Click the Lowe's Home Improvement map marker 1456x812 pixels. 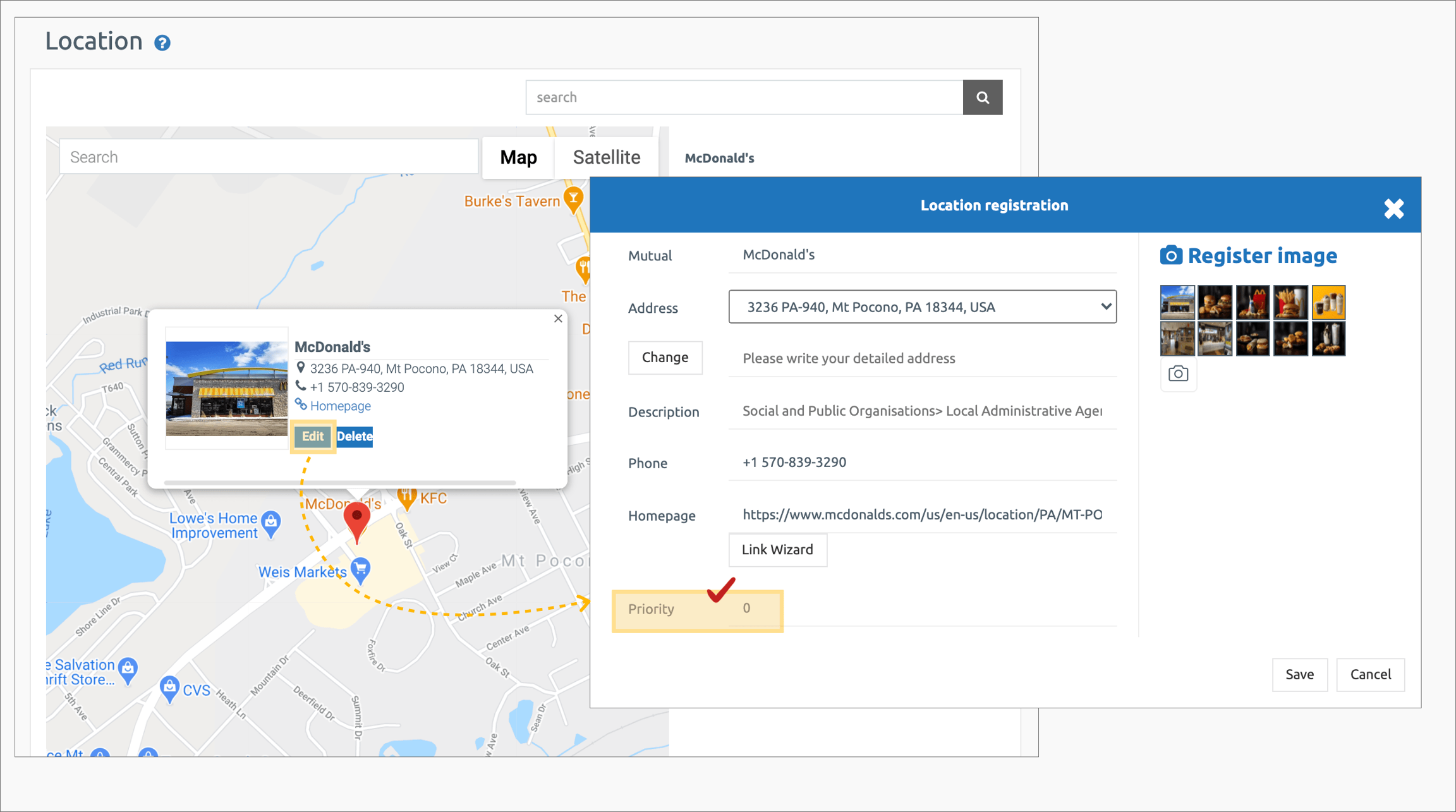(x=272, y=523)
